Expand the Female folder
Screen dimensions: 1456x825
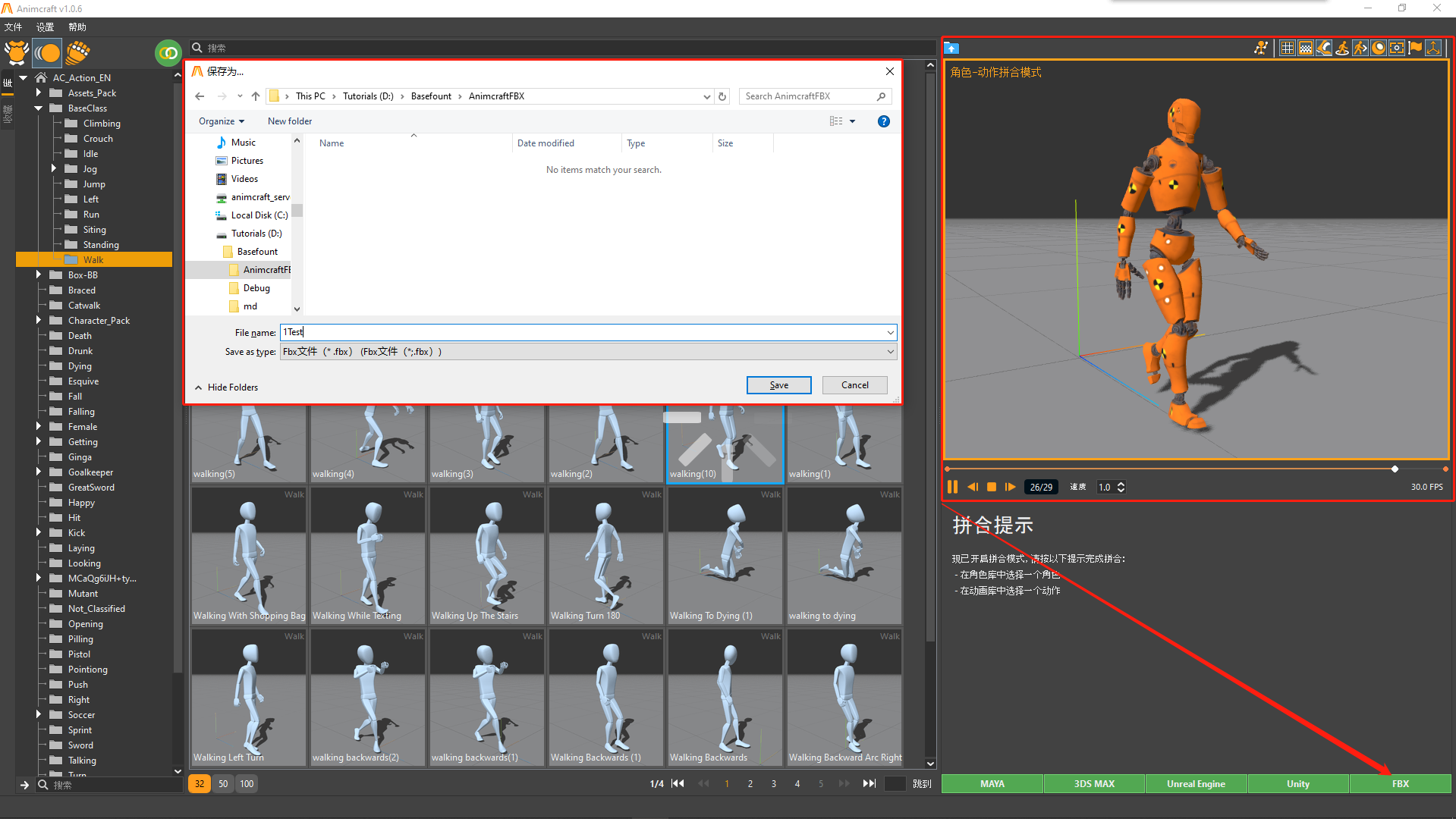pos(38,426)
